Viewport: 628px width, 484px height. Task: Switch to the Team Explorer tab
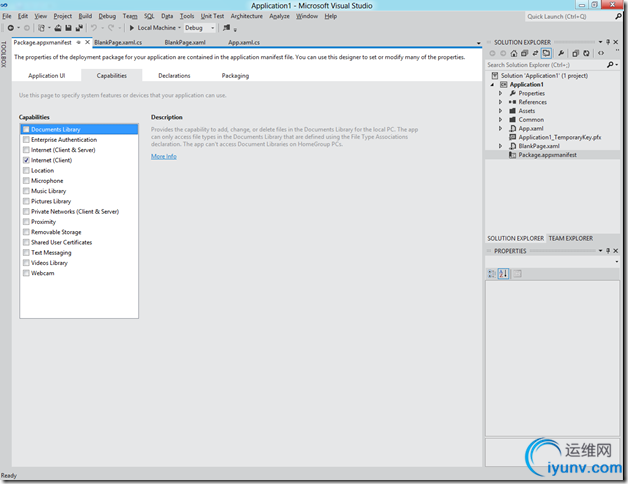570,238
